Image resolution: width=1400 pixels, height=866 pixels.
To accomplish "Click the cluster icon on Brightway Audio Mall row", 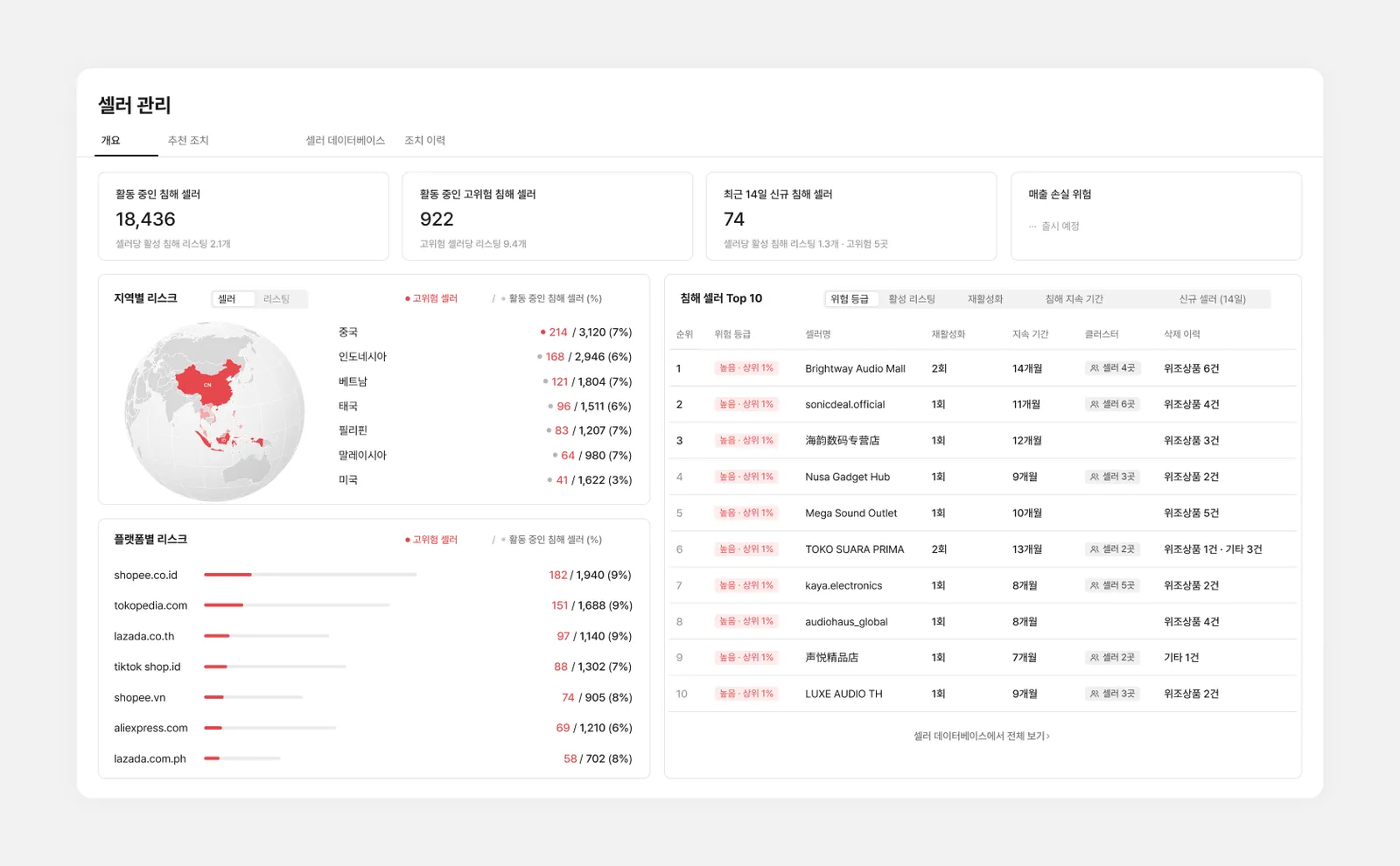I will [1095, 368].
